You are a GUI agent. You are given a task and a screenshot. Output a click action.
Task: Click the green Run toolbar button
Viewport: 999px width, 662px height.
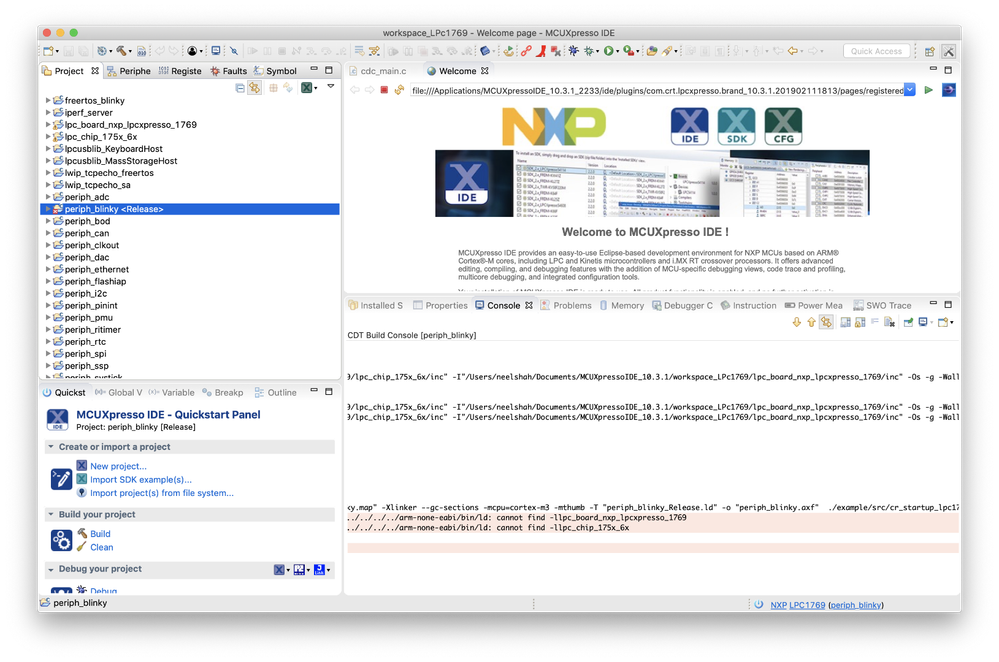(608, 51)
